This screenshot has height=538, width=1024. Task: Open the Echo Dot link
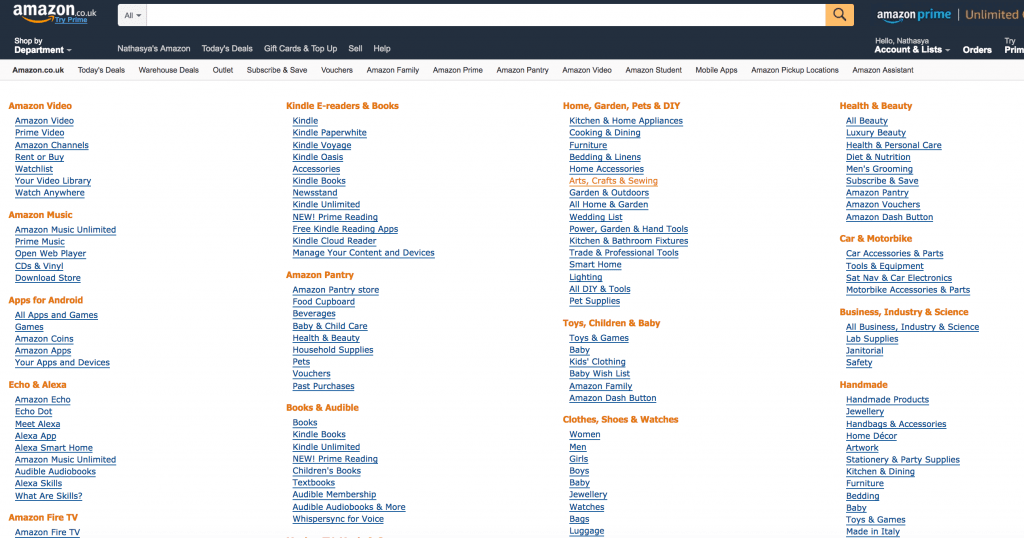click(33, 411)
